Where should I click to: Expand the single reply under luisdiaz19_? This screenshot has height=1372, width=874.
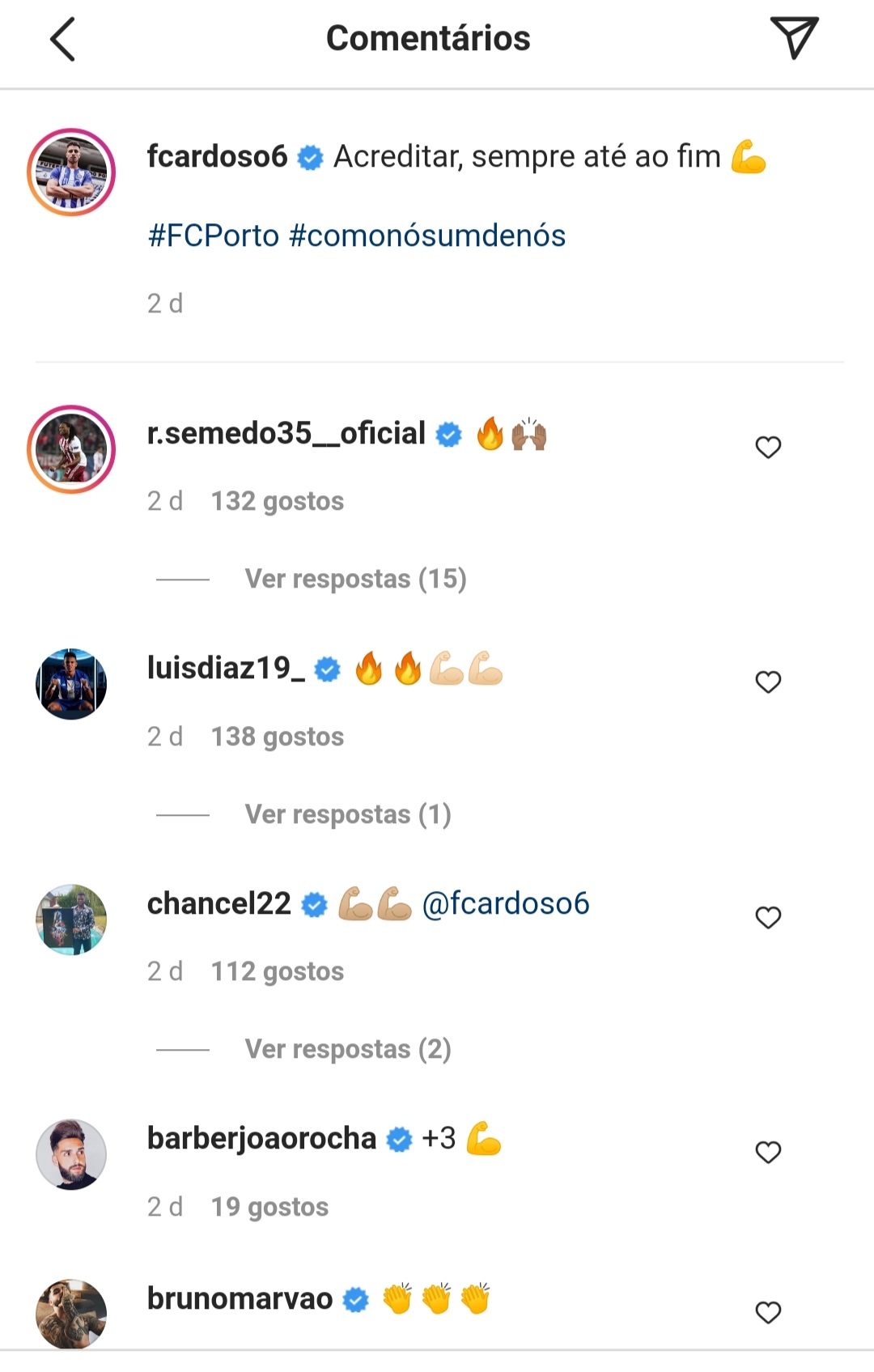point(348,814)
